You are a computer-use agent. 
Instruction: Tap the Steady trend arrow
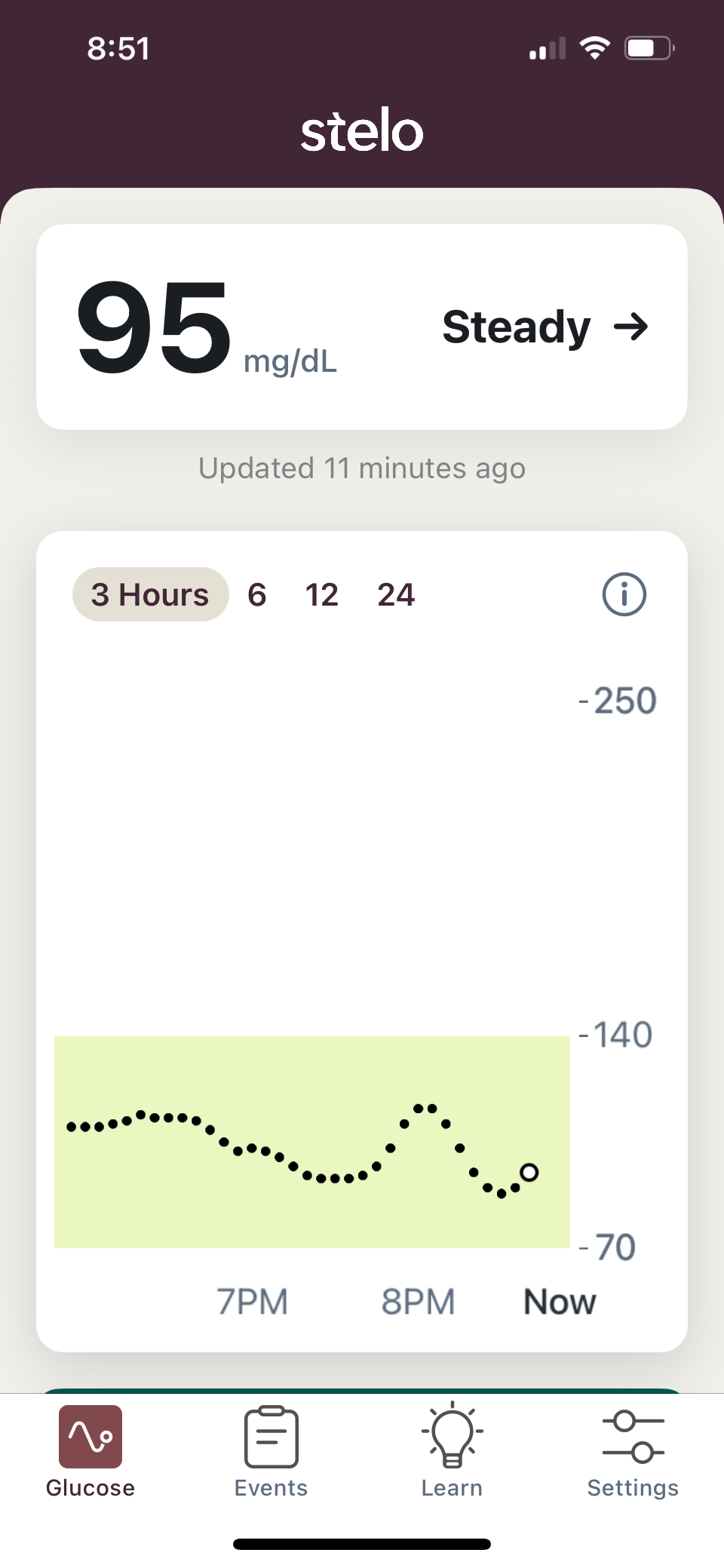tap(631, 327)
